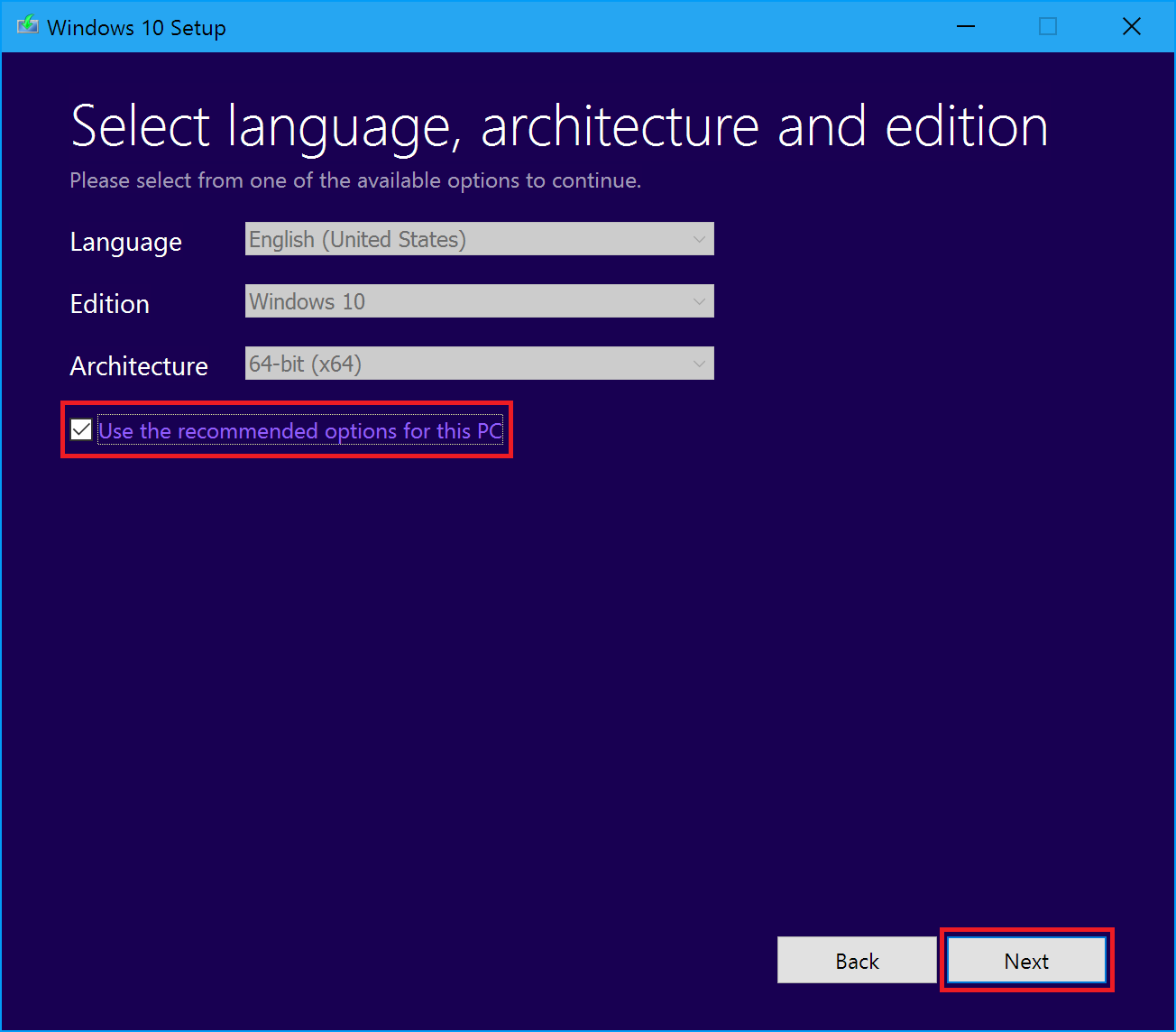
Task: Click the 'Architecture' field label
Action: (x=139, y=366)
